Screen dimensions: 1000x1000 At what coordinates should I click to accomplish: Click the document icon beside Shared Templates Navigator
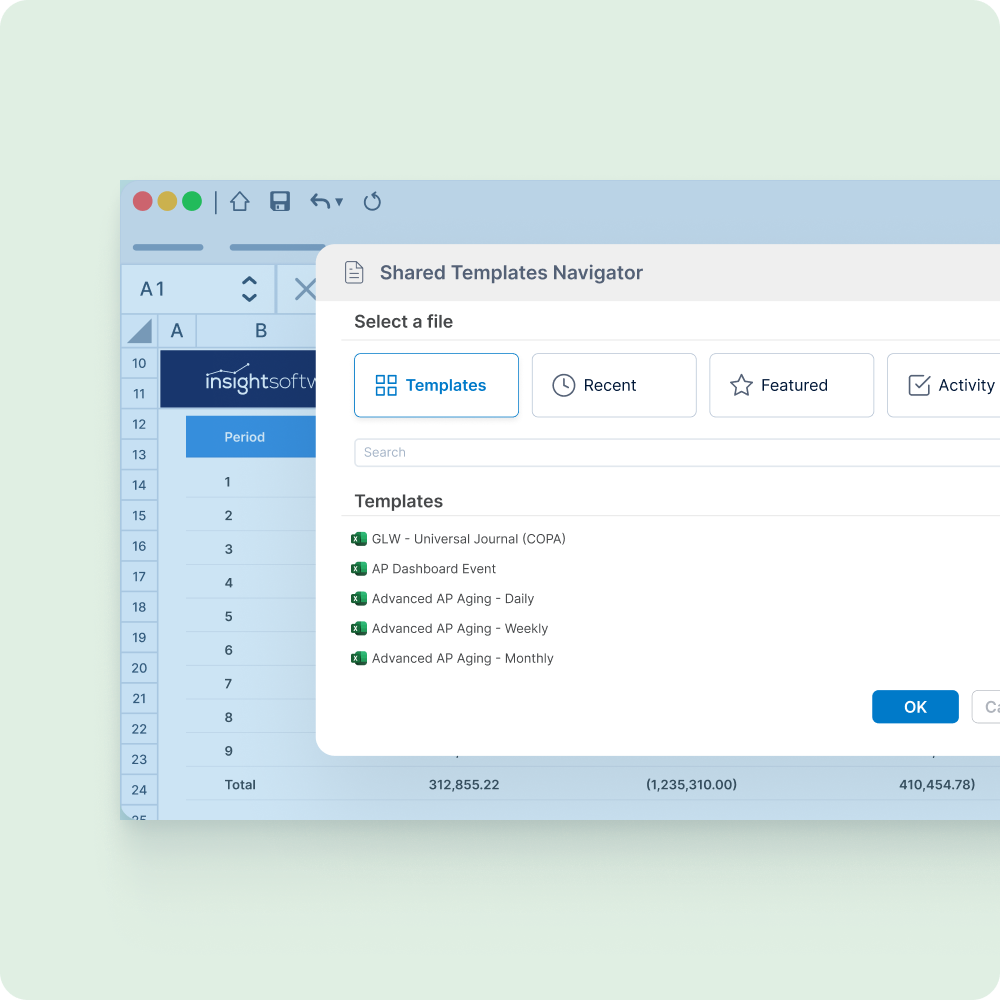point(354,271)
